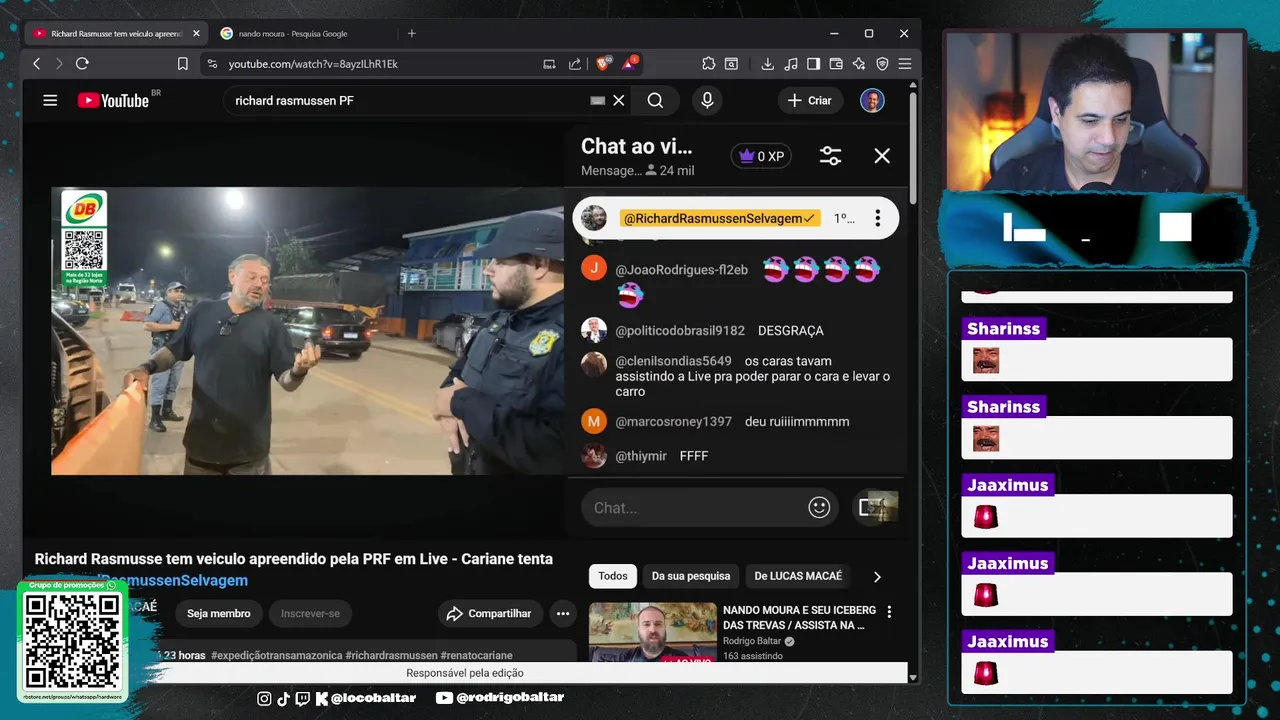Select the Todos filter chip
Viewport: 1280px width, 720px height.
pos(613,576)
